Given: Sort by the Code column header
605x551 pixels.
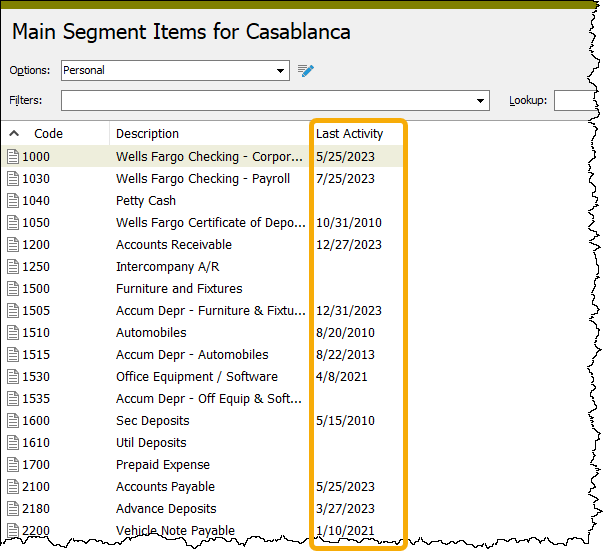Looking at the screenshot, I should pos(48,134).
